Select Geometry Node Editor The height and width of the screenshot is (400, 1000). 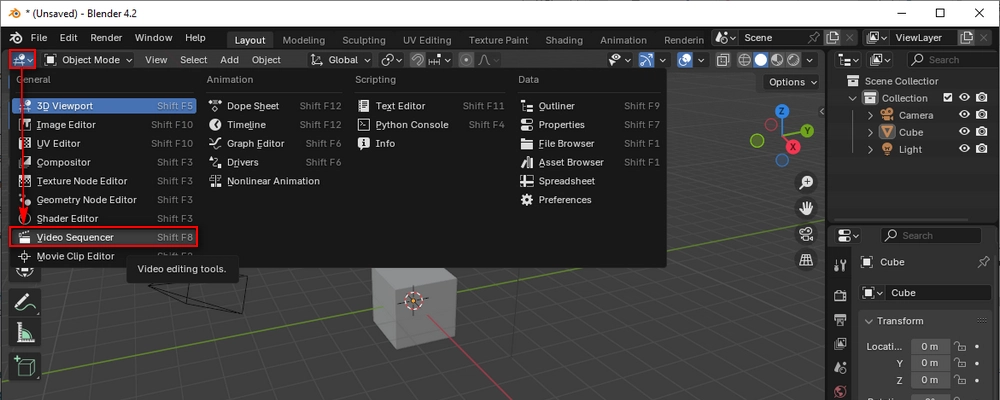coord(105,200)
